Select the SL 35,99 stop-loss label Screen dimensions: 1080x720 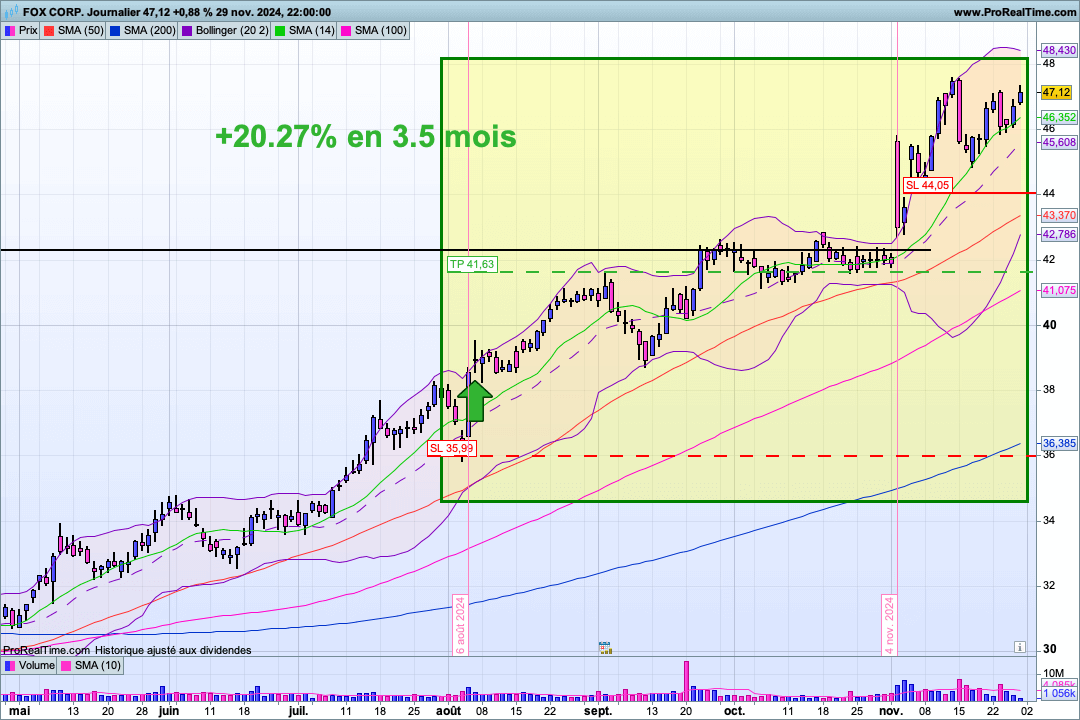coord(451,448)
